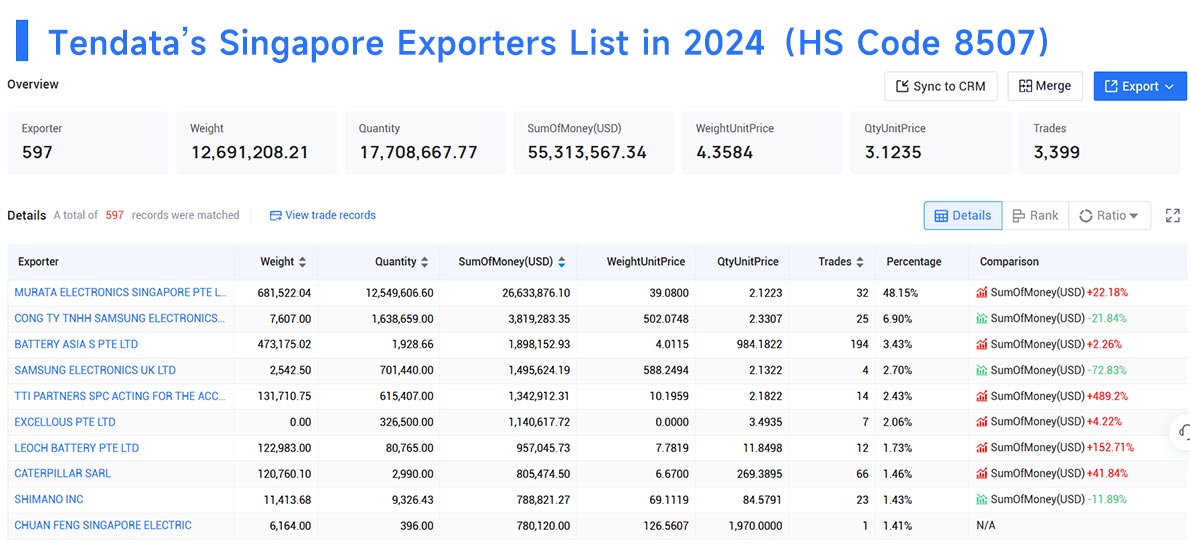The height and width of the screenshot is (552, 1190).
Task: Select the WeightUnitPrice 4.3584 card
Action: [762, 143]
